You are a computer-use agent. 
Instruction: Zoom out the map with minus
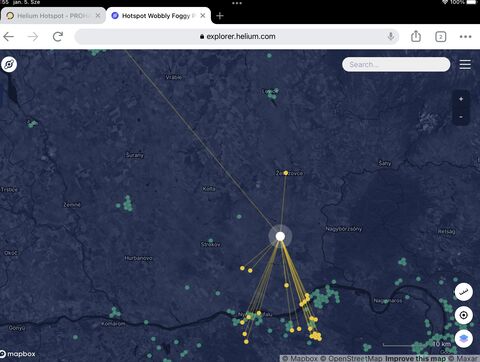click(461, 117)
